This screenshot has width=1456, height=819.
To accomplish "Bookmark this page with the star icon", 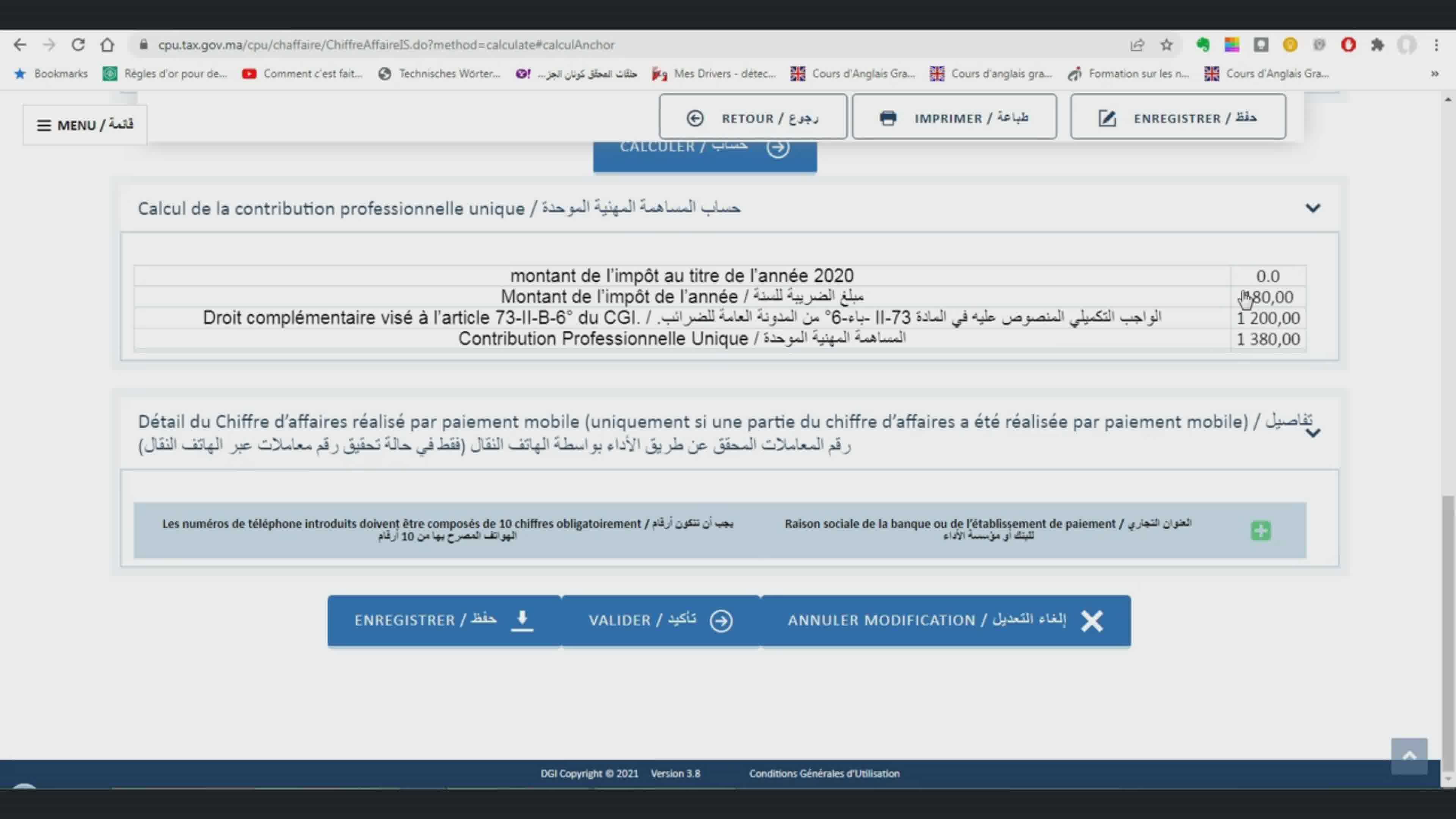I will [x=1166, y=45].
